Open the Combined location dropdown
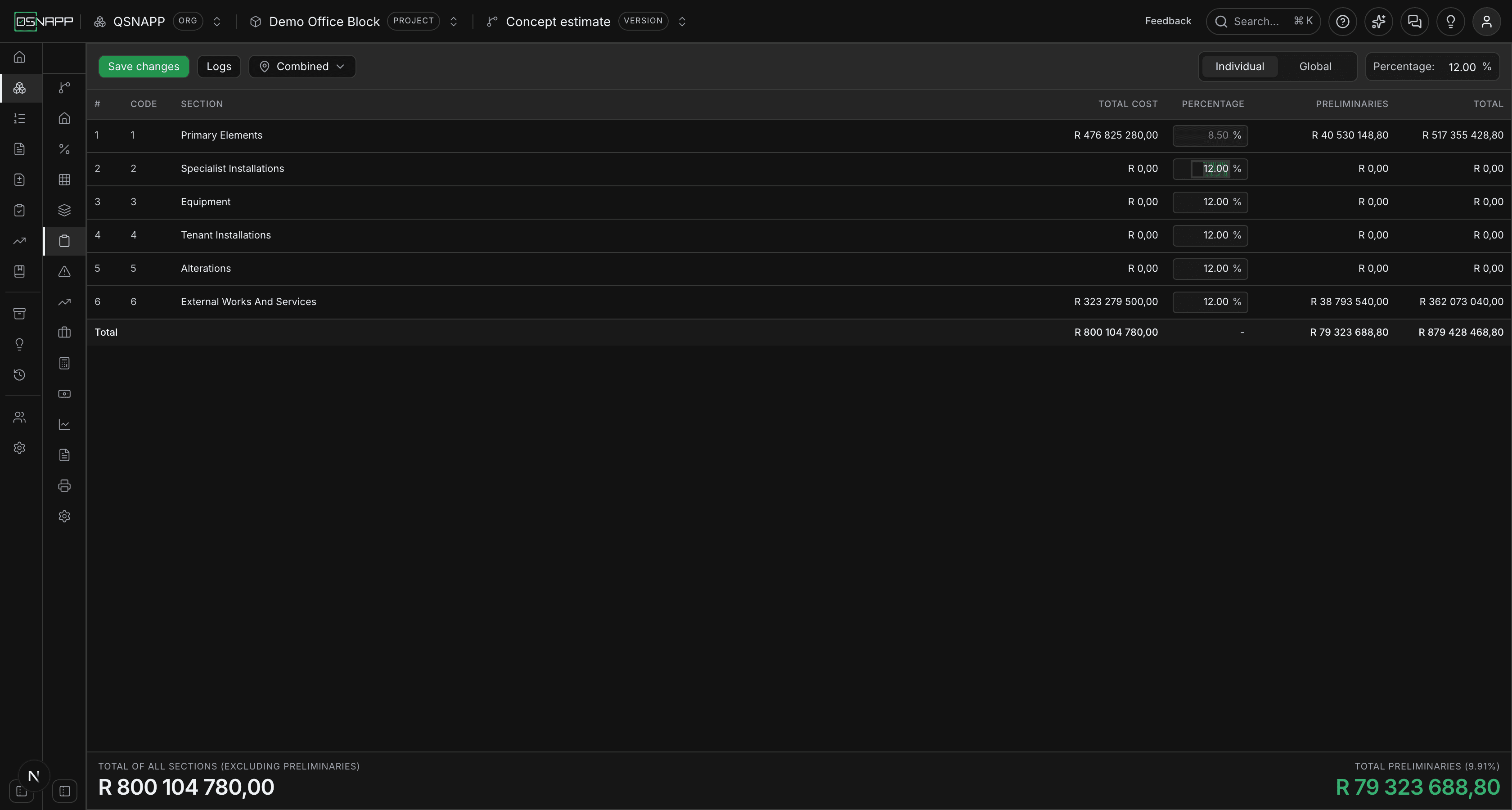The width and height of the screenshot is (1512, 810). pos(302,66)
